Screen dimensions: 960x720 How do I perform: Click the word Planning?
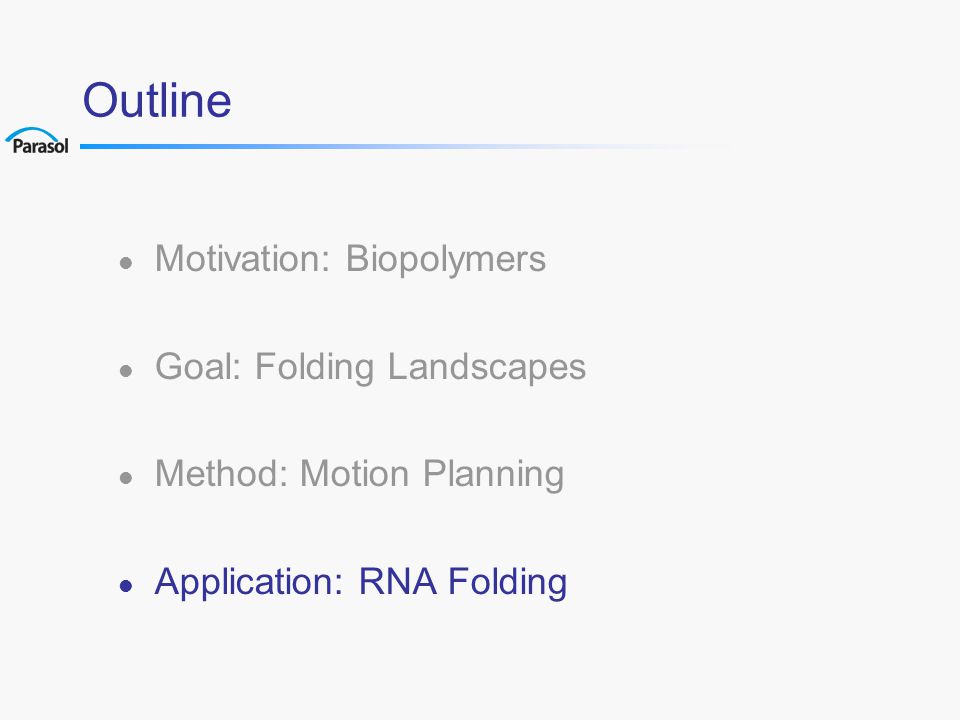click(494, 475)
